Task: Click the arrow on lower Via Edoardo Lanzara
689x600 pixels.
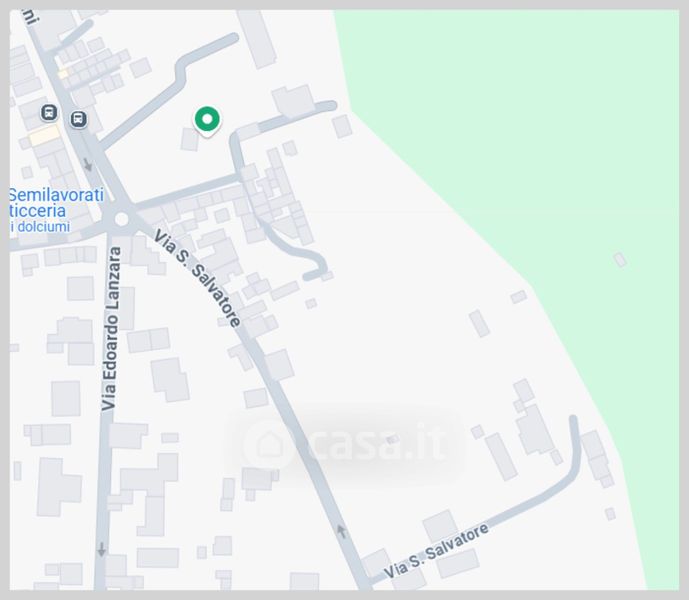Action: pos(102,549)
